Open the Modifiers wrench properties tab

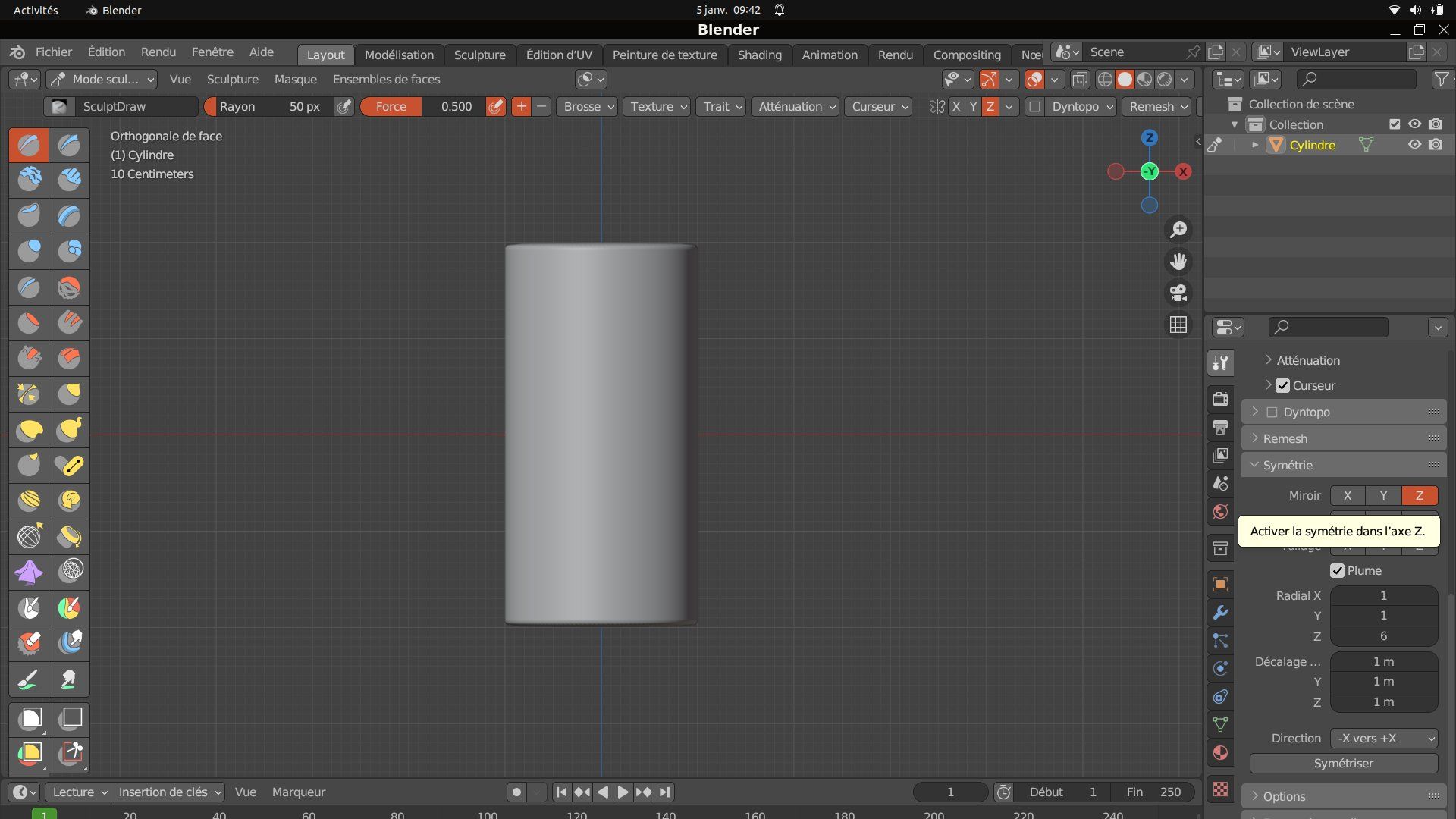pos(1220,613)
